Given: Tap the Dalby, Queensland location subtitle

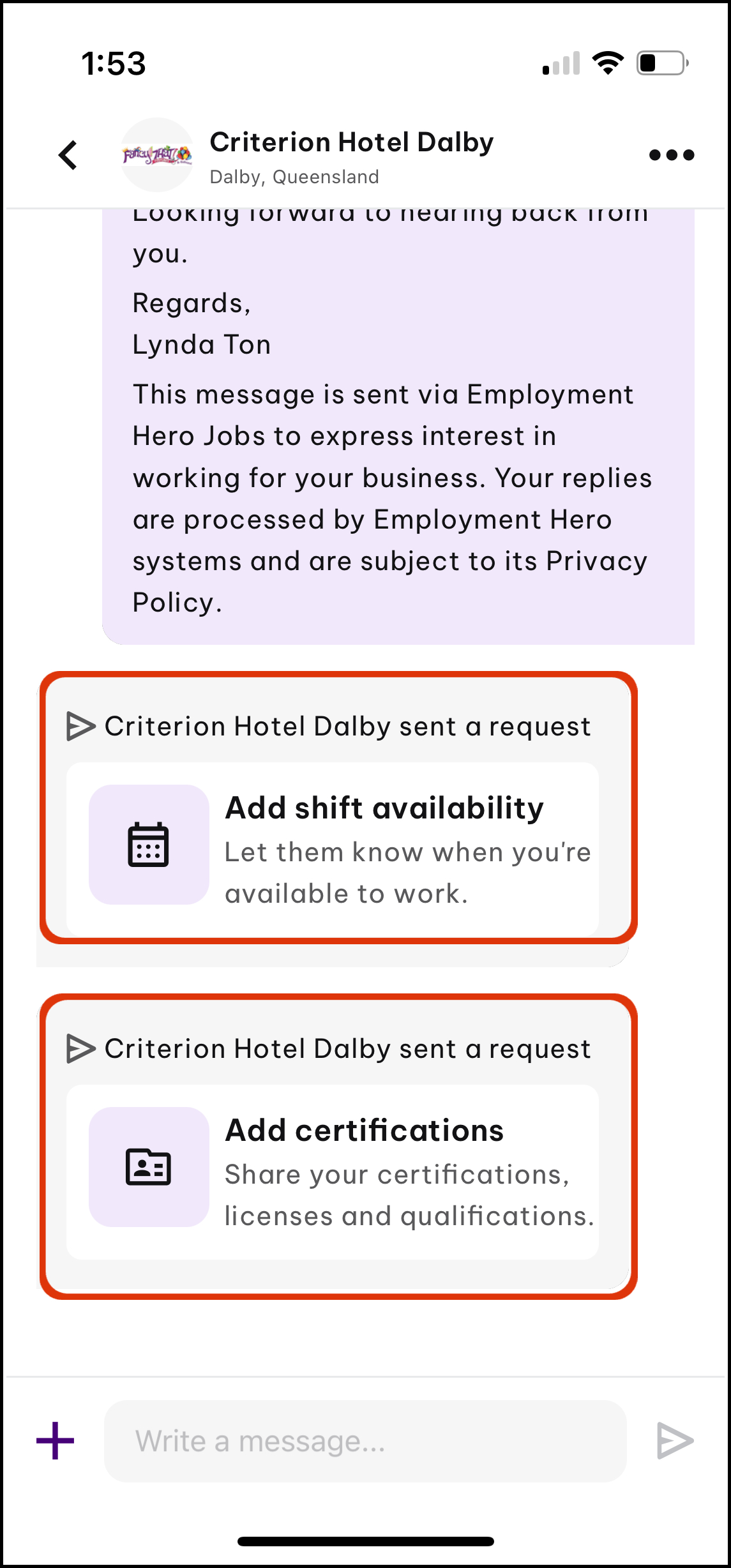Looking at the screenshot, I should click(x=294, y=177).
